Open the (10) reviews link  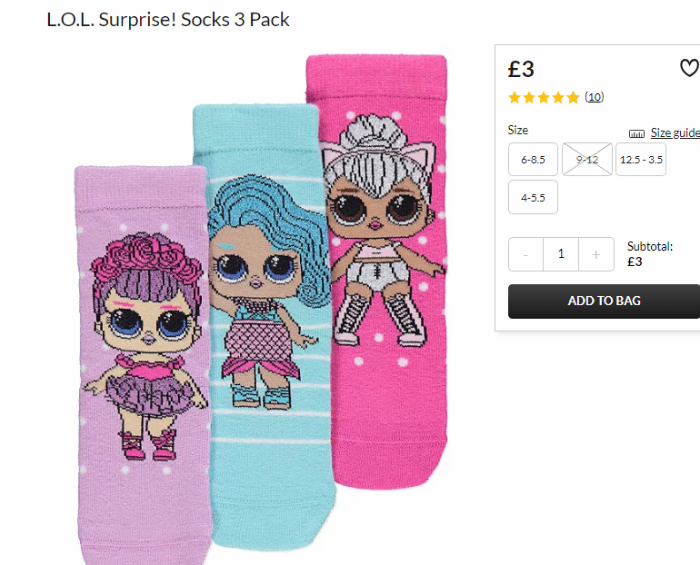tap(595, 97)
